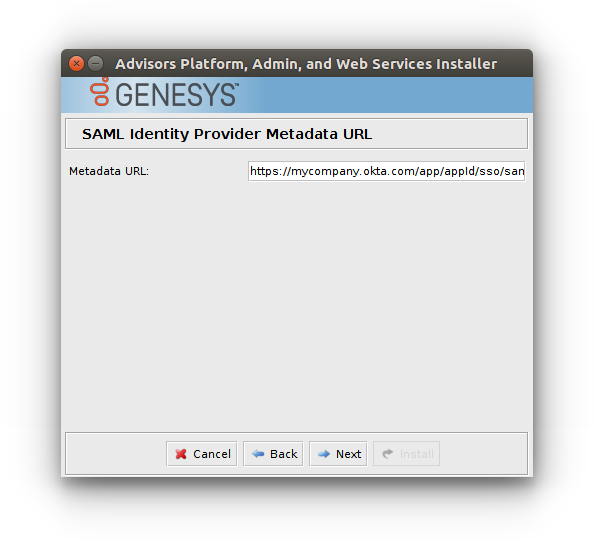
Task: Click the blue left arrow Back icon
Action: [258, 454]
